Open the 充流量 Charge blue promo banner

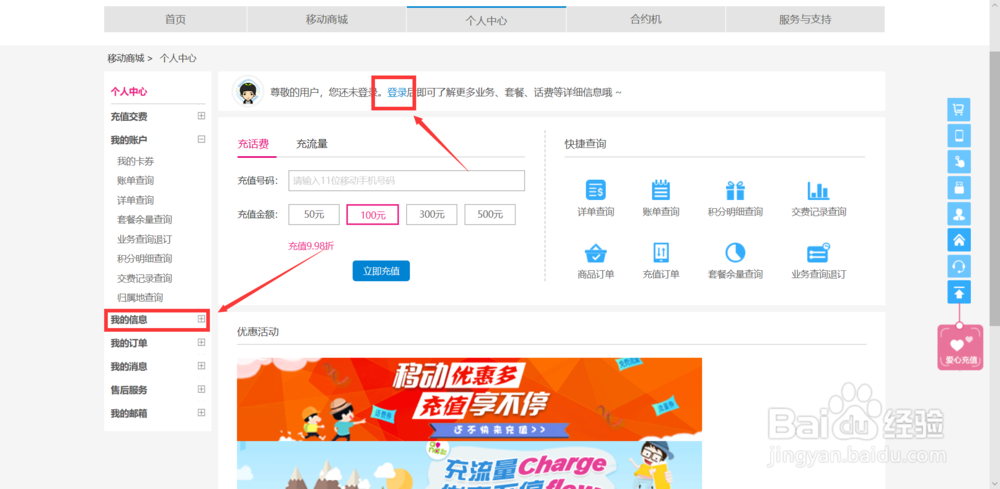(469, 465)
